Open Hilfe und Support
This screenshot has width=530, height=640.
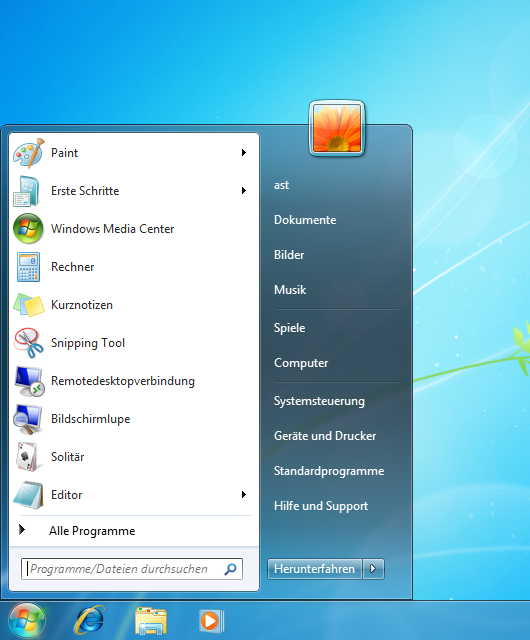click(321, 506)
